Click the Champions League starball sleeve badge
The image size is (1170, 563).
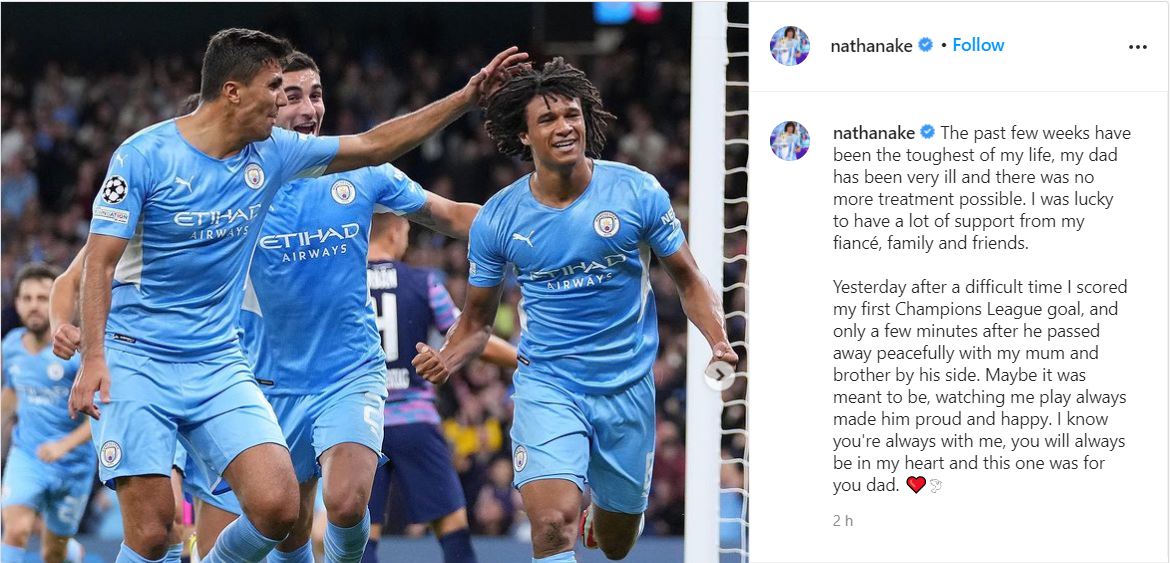[x=114, y=189]
